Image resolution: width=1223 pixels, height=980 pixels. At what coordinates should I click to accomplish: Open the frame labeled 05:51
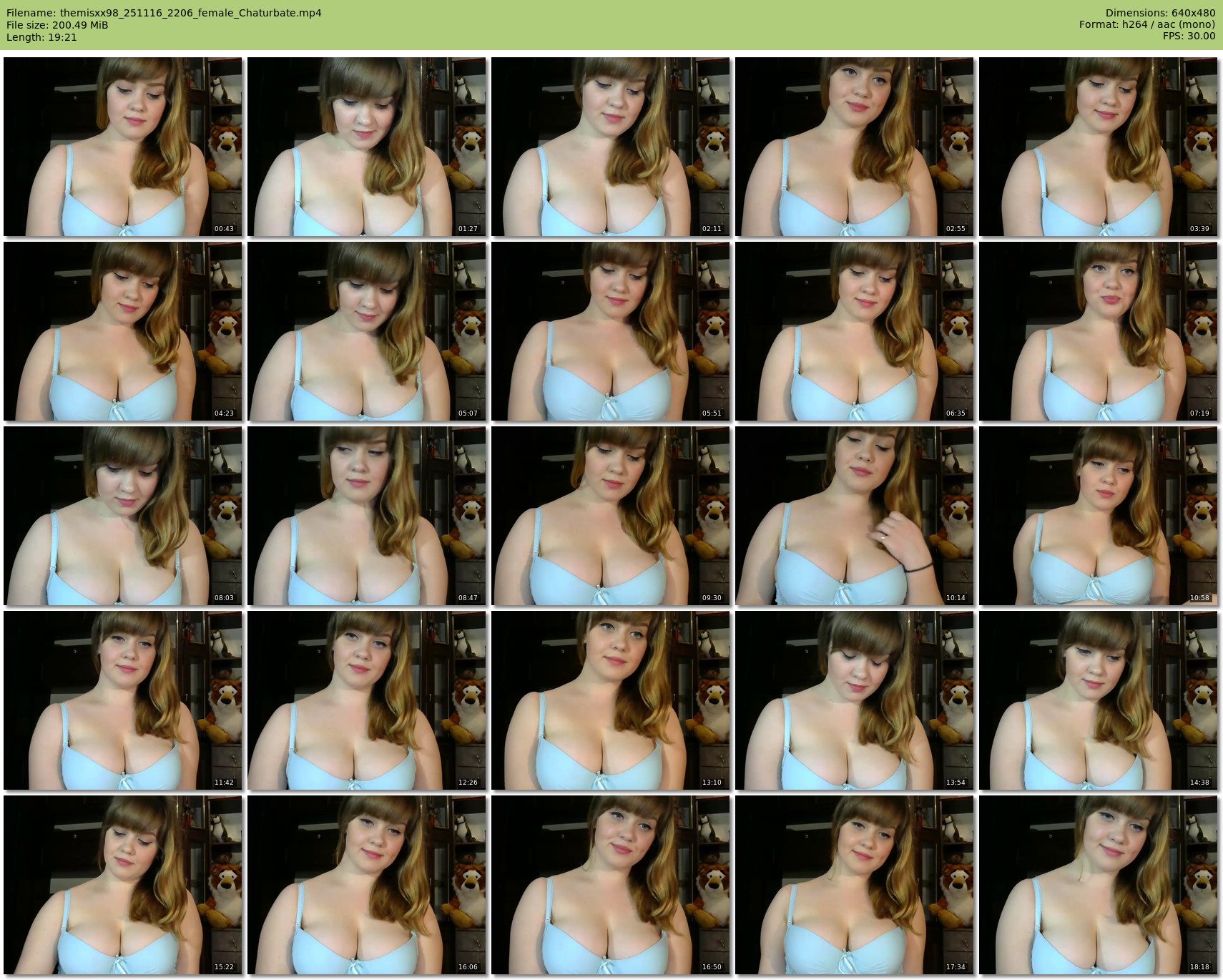pyautogui.click(x=610, y=331)
